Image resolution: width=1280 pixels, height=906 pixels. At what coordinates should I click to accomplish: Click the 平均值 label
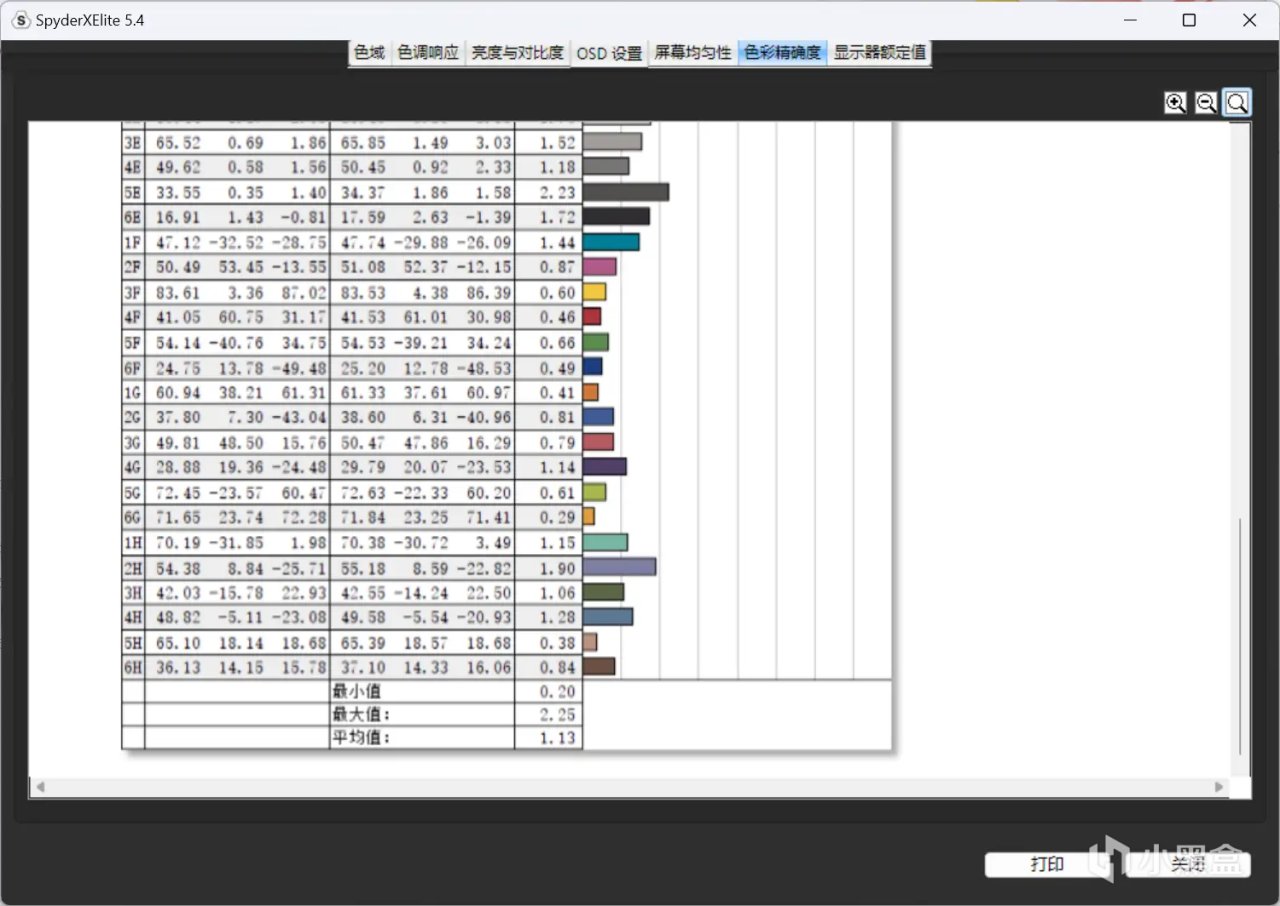click(x=360, y=738)
